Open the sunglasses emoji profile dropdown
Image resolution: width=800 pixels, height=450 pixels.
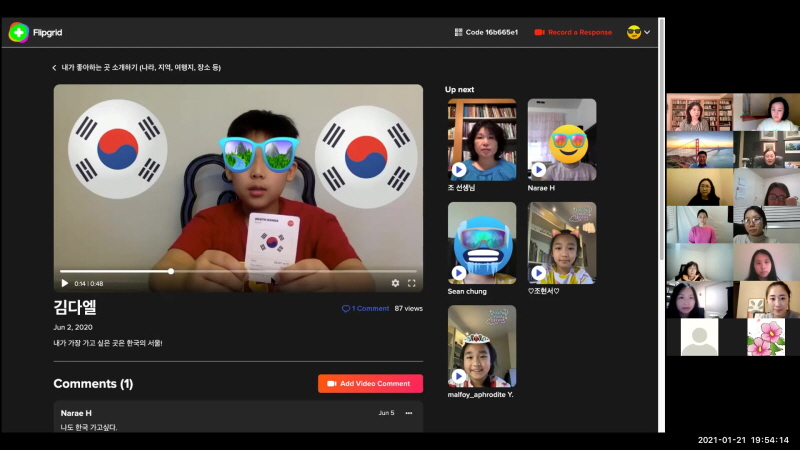coord(638,32)
